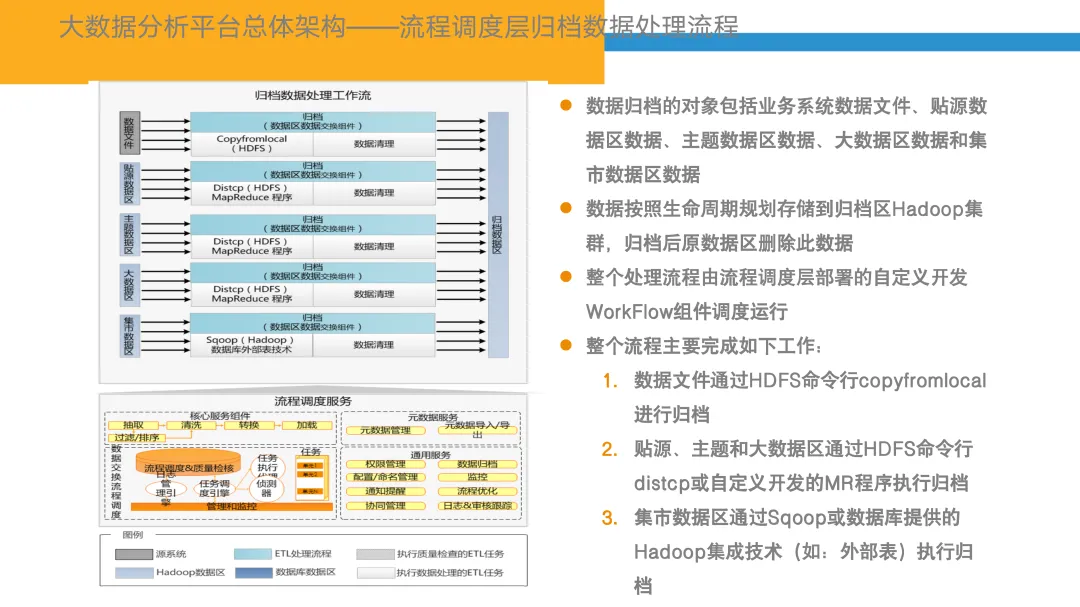The width and height of the screenshot is (1080, 607).
Task: Click the 监控 pill
Action: pyautogui.click(x=477, y=477)
